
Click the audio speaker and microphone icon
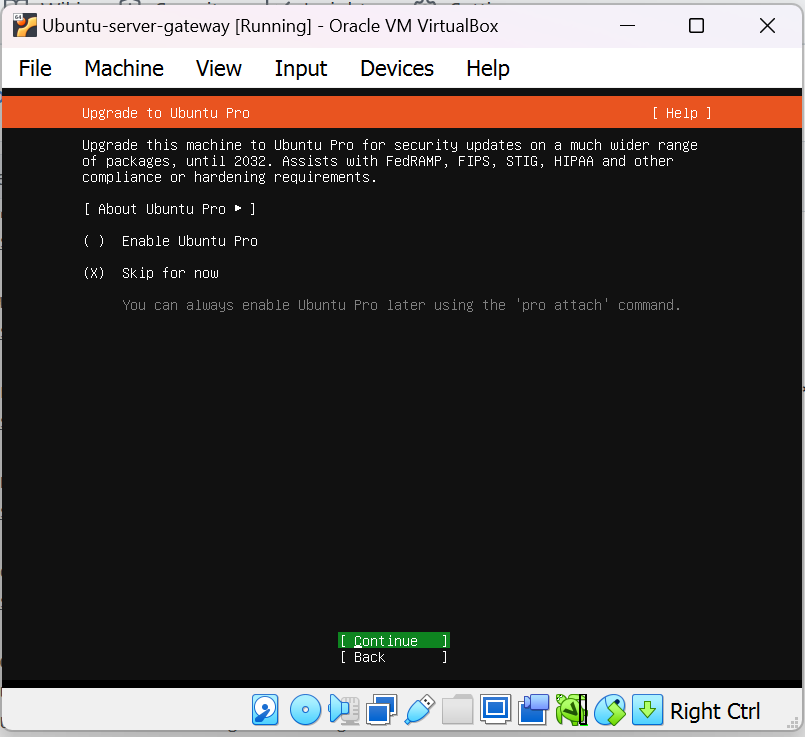(343, 710)
